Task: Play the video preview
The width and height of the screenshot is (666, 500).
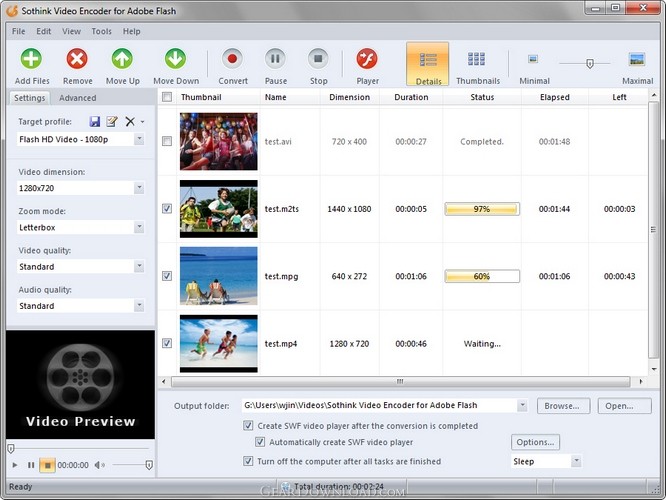Action: [15, 465]
